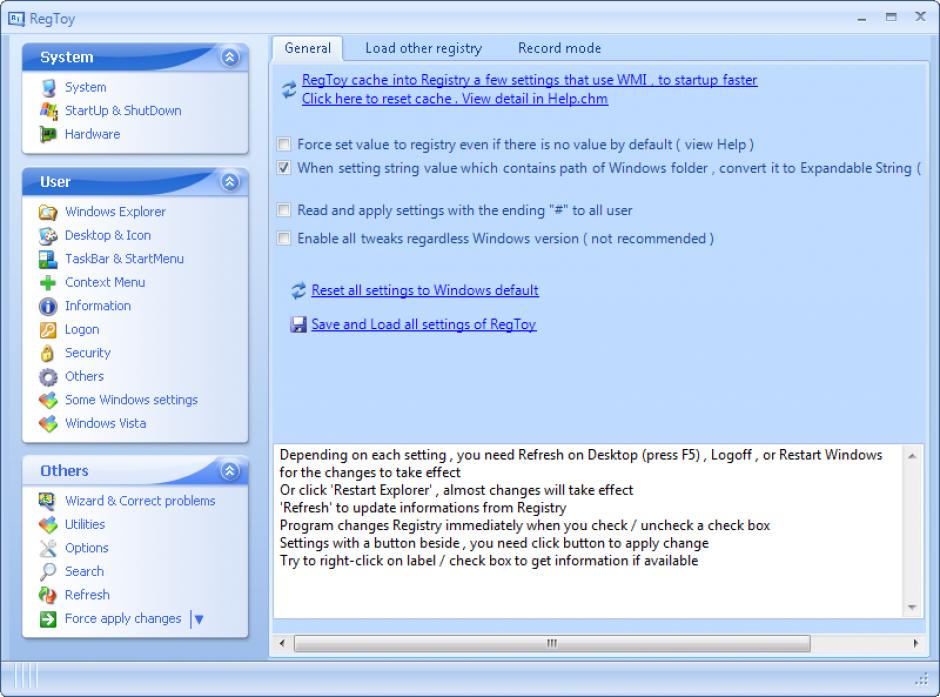Open Wizard & Correct problems in Others panel
This screenshot has height=697, width=940.
click(139, 501)
